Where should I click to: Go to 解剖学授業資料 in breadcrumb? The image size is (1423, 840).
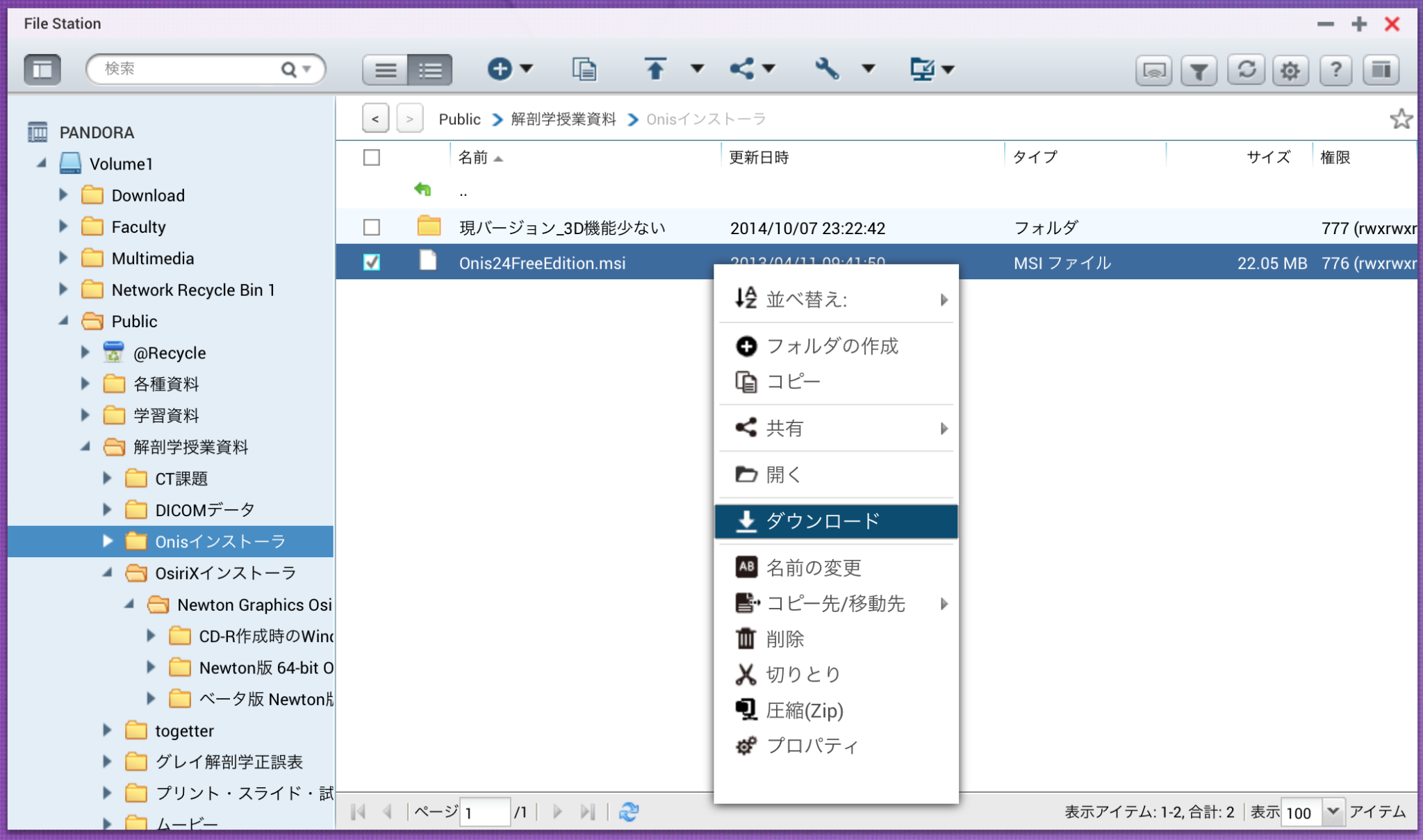564,119
